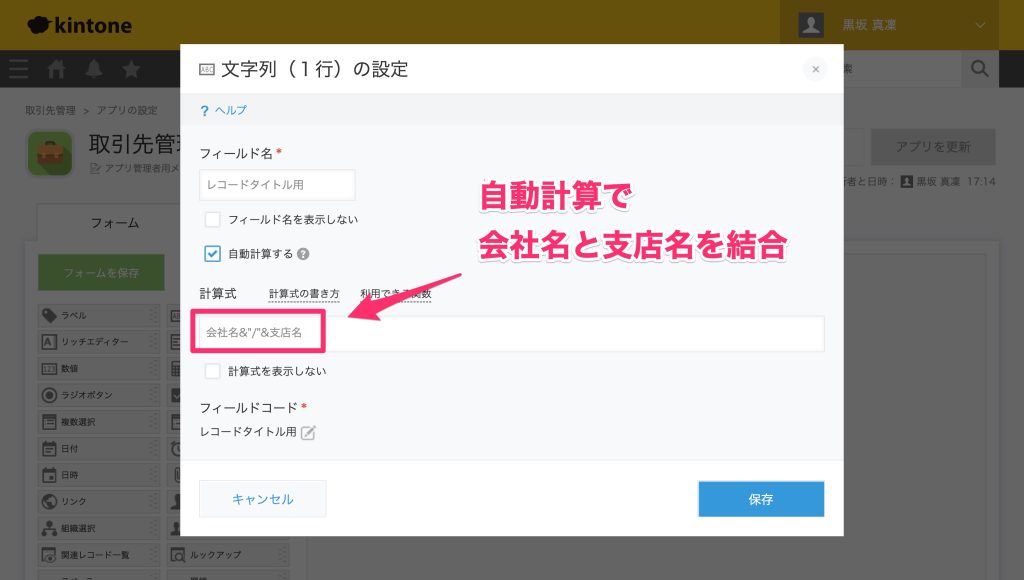Click the briefcase app icon
1024x580 pixels.
pos(50,153)
